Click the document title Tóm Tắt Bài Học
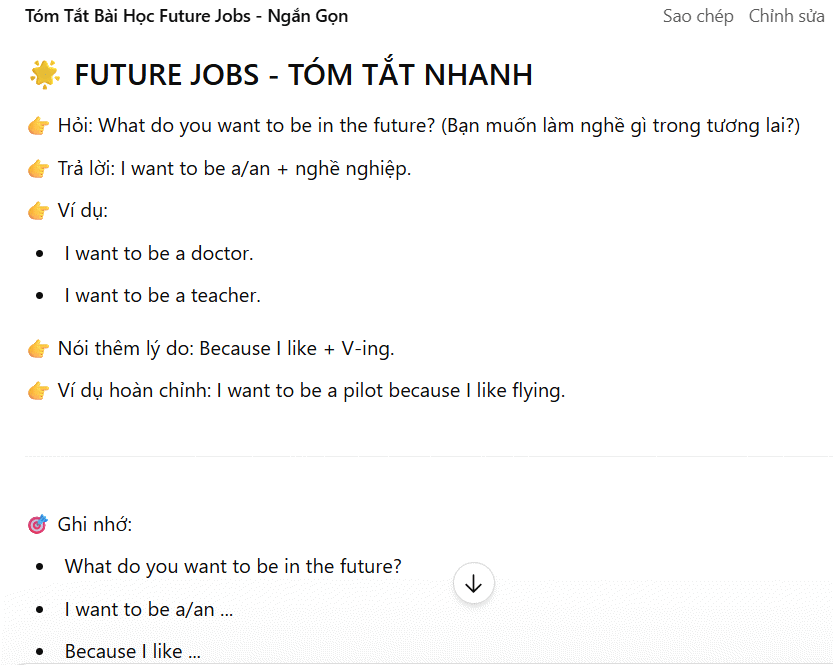 (187, 16)
